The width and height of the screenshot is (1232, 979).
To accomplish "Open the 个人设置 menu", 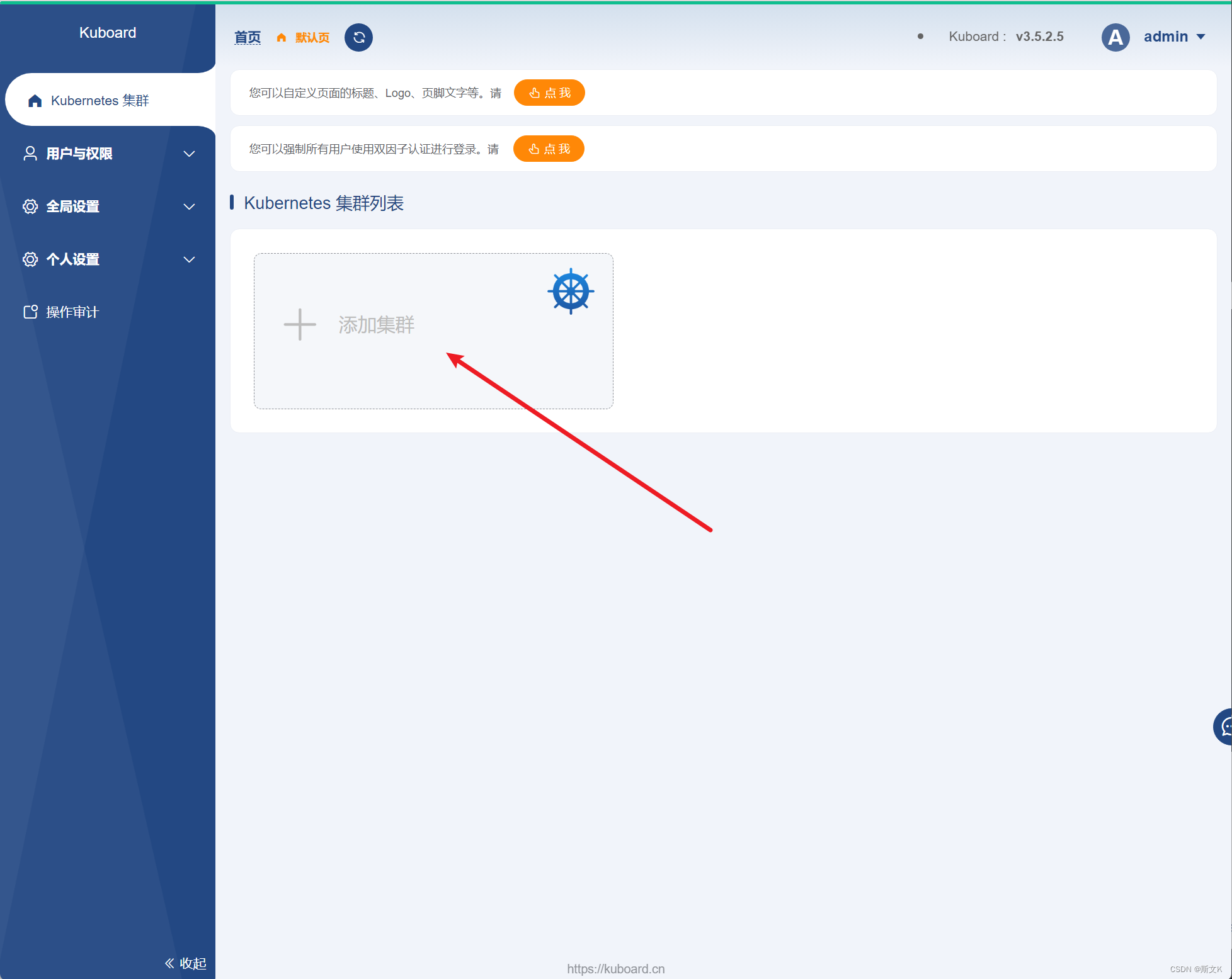I will (x=108, y=259).
